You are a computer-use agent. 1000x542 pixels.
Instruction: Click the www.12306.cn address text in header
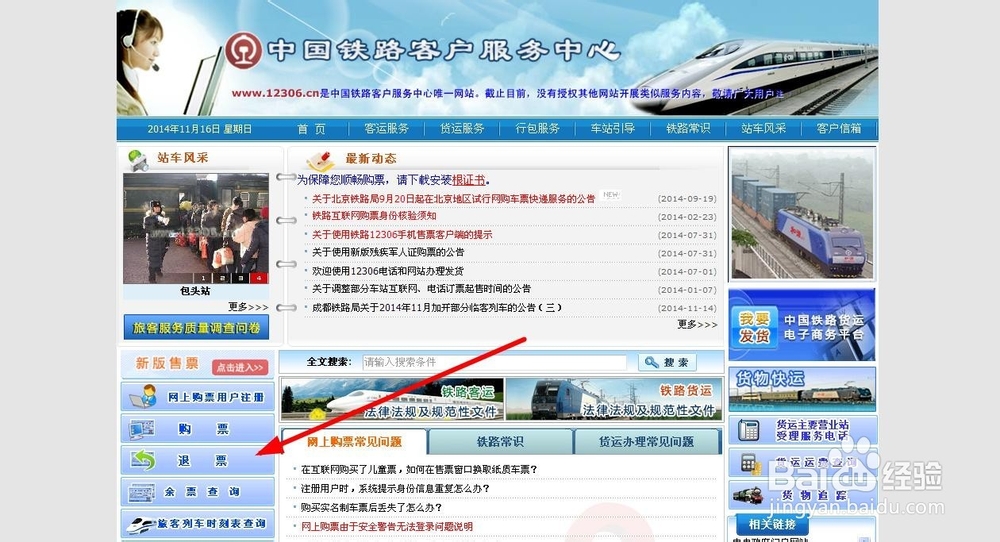(x=275, y=94)
